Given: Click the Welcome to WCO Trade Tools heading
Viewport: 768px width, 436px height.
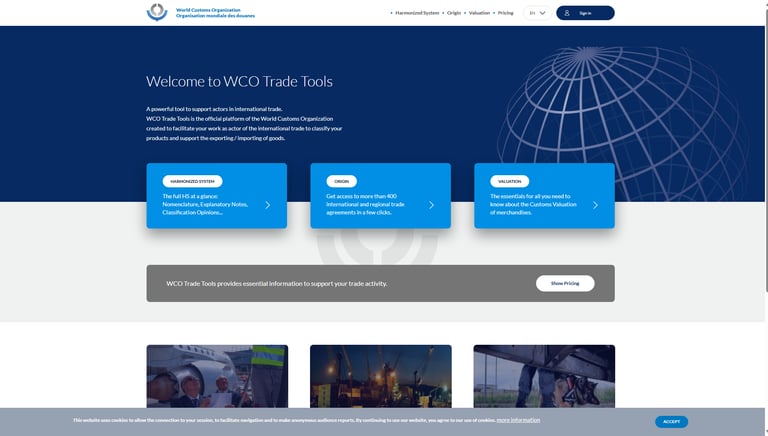Looking at the screenshot, I should [240, 81].
